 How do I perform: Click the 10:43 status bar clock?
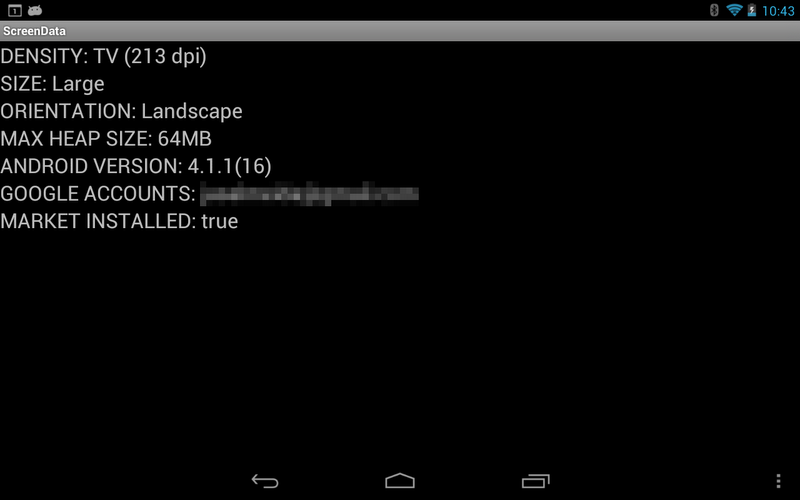tap(778, 11)
